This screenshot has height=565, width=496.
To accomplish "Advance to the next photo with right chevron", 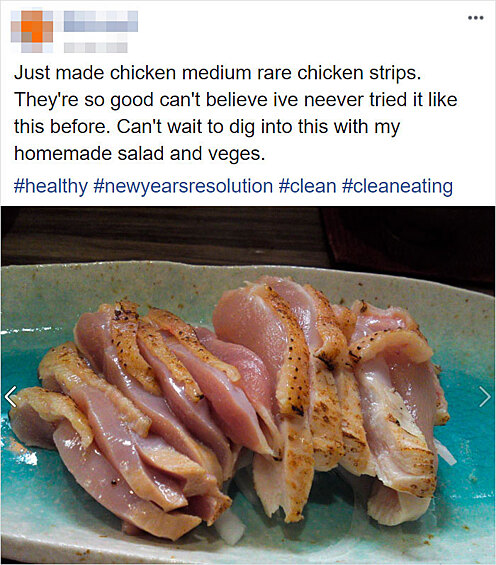I will (484, 396).
